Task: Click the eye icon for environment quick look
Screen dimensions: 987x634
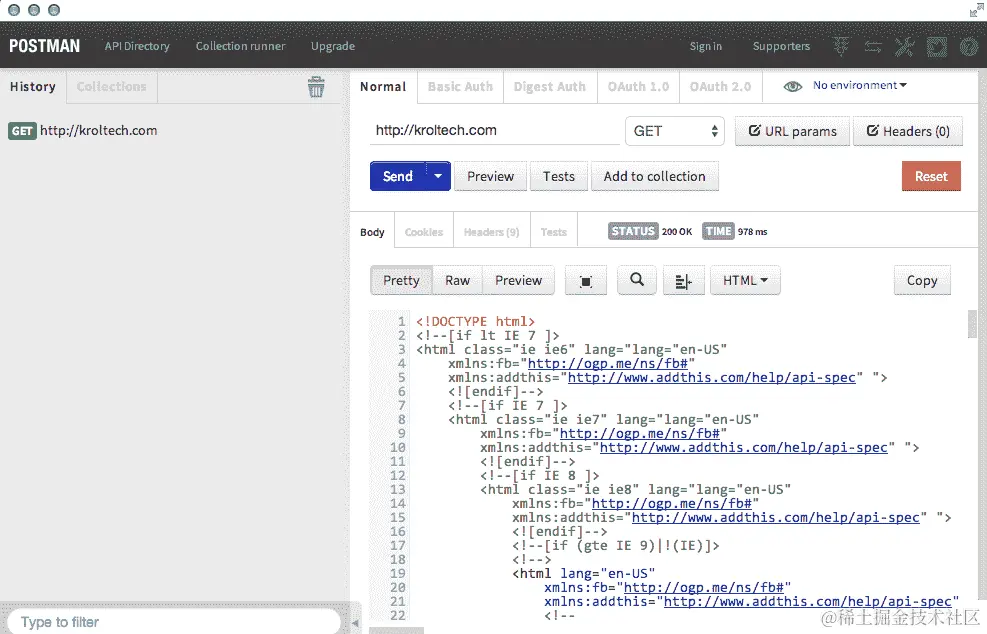Action: (x=792, y=86)
